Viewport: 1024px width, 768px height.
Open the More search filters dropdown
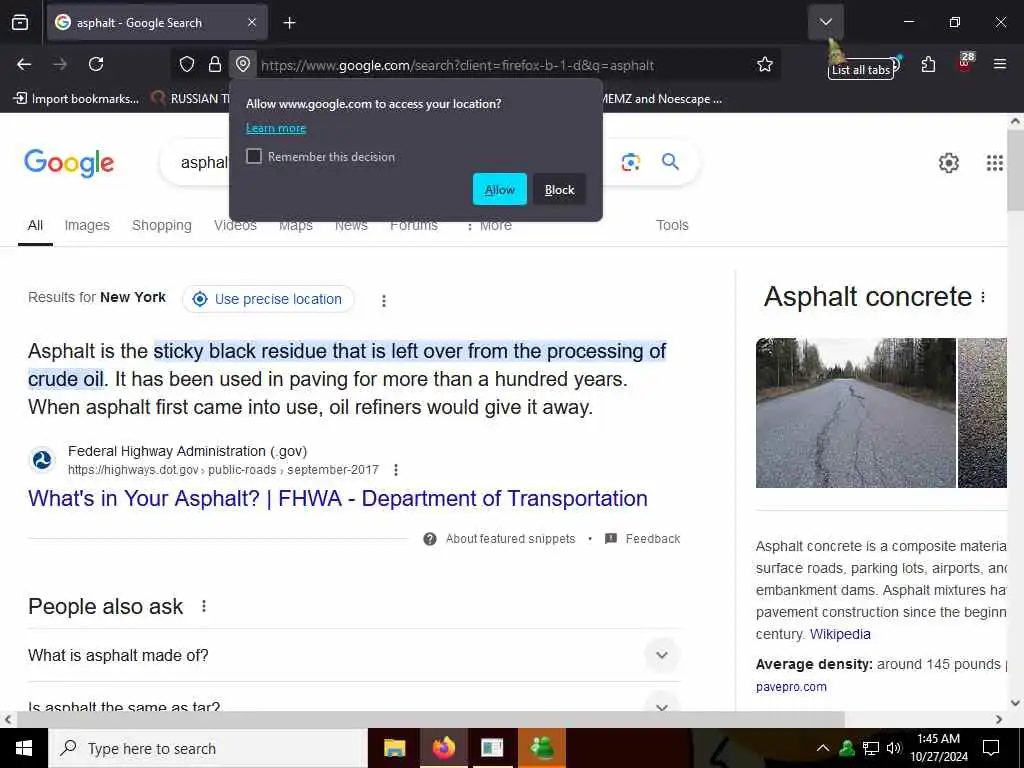(488, 226)
